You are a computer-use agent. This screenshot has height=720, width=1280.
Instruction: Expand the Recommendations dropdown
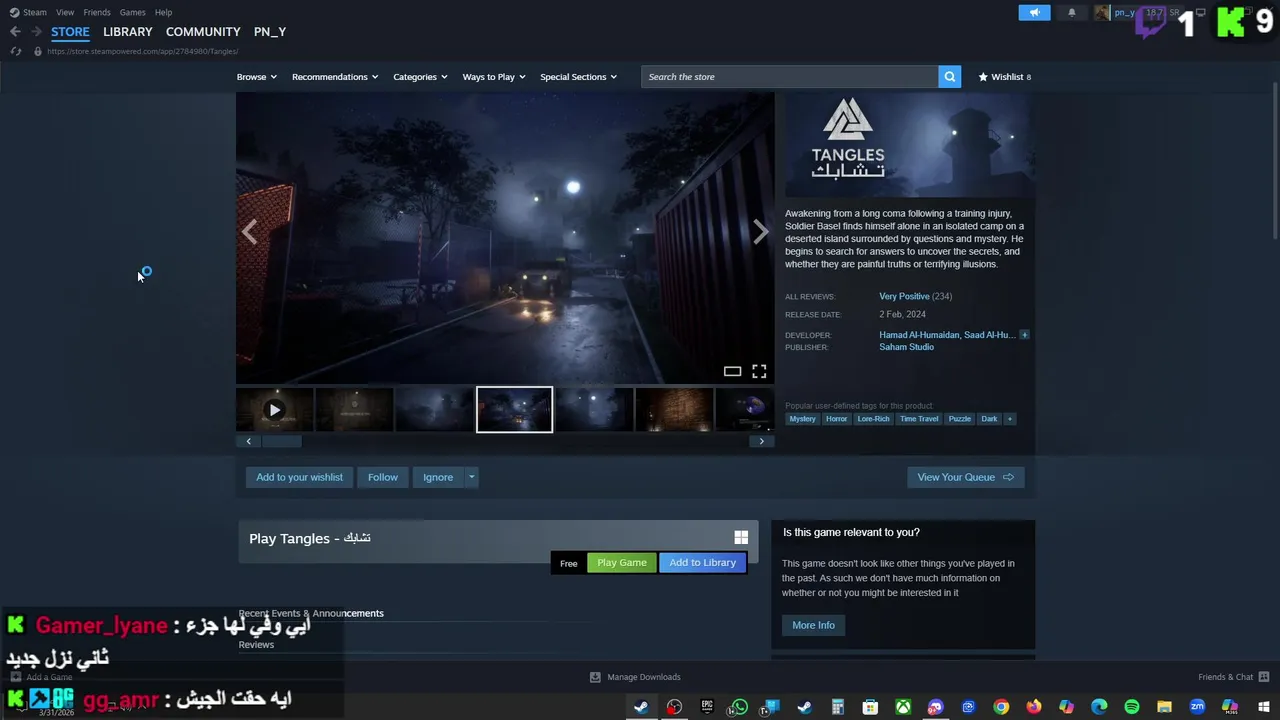pos(335,77)
